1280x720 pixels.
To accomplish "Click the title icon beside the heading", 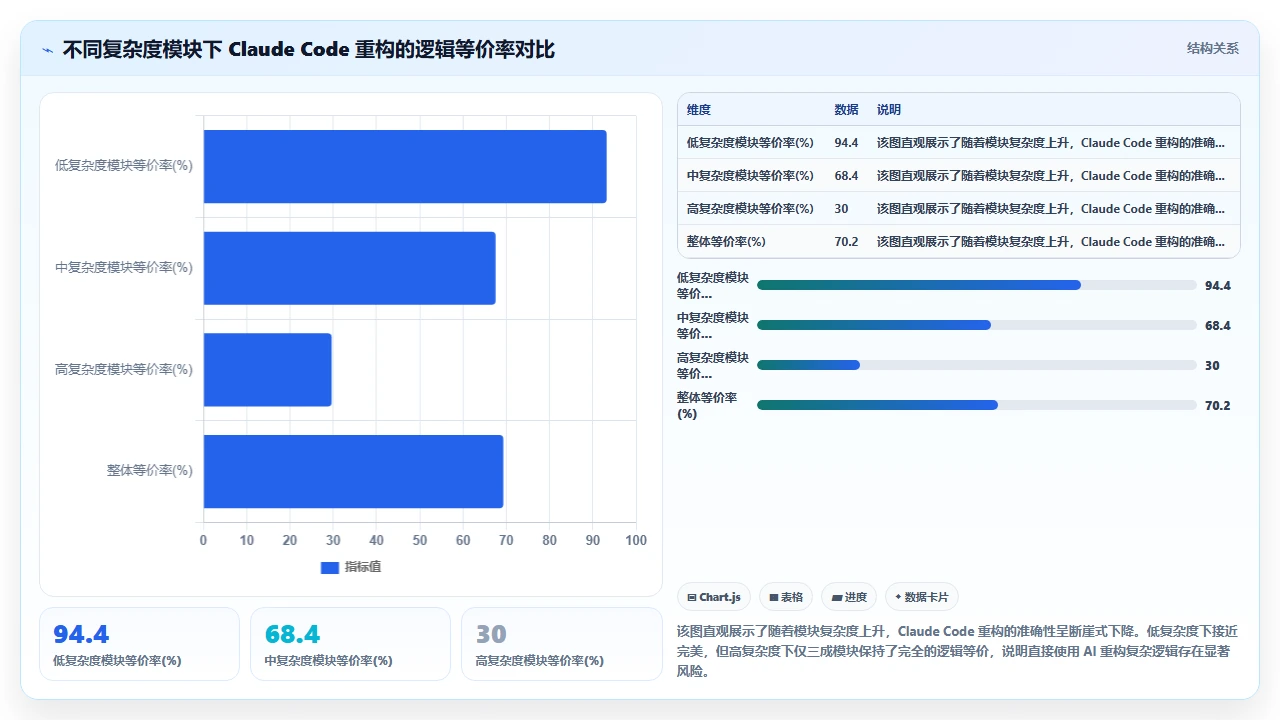I will click(x=48, y=49).
